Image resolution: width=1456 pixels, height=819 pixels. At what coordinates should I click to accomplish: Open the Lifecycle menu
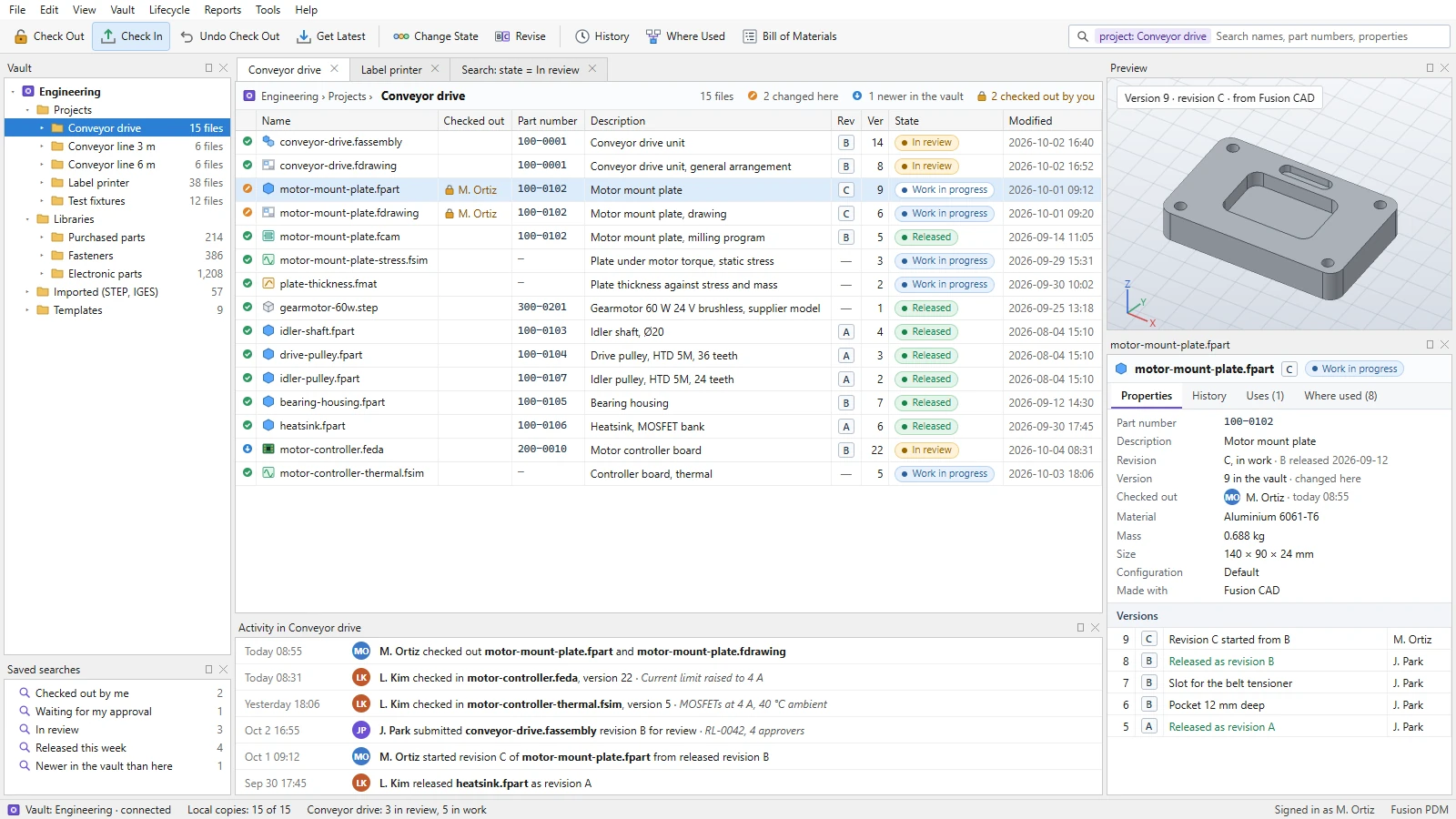(x=169, y=10)
